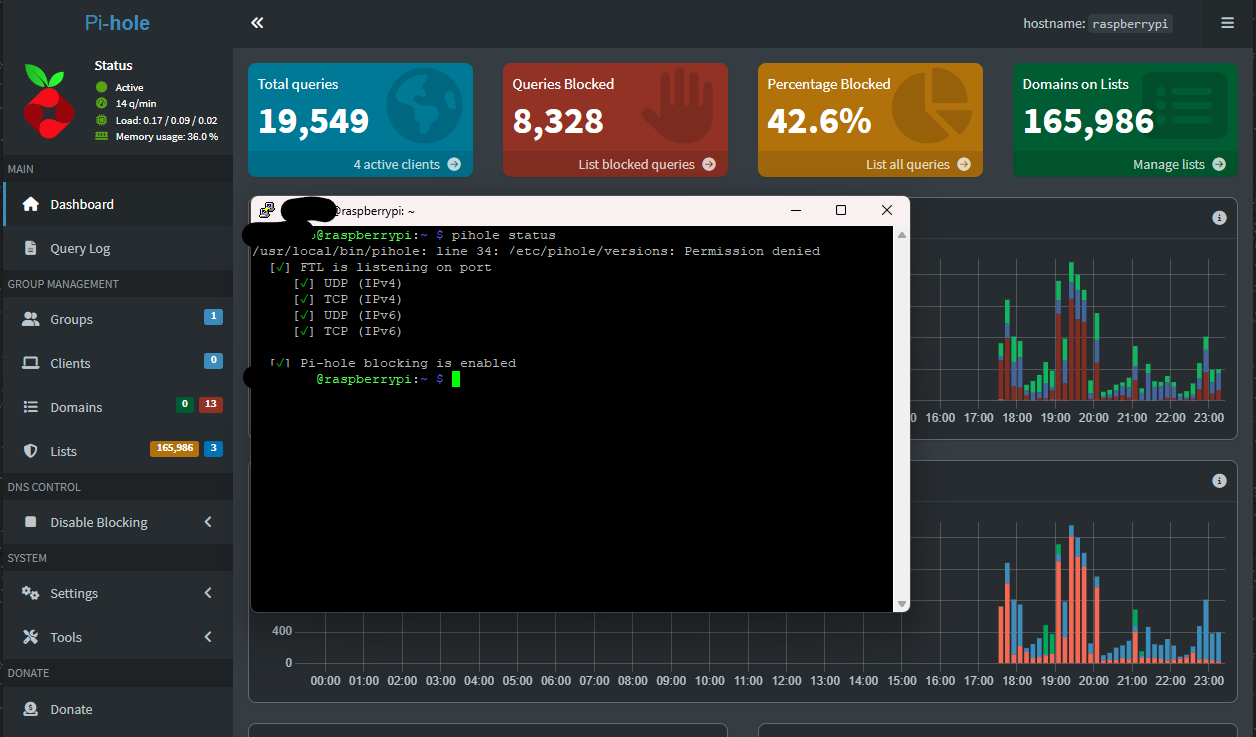
Task: Click the arrow icon next to 'Manage lists'
Action: pyautogui.click(x=1219, y=164)
